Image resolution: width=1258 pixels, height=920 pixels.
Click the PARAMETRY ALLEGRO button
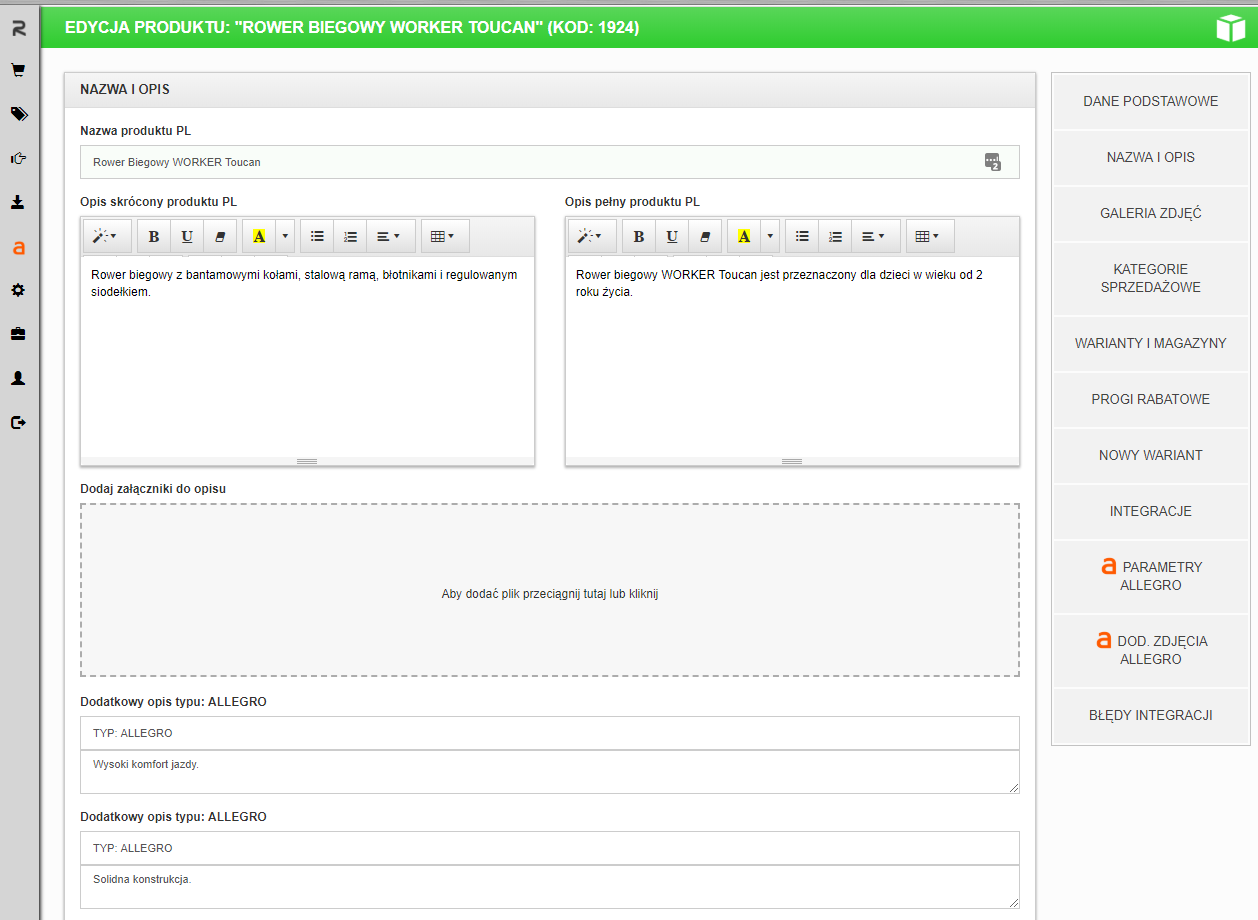tap(1150, 576)
